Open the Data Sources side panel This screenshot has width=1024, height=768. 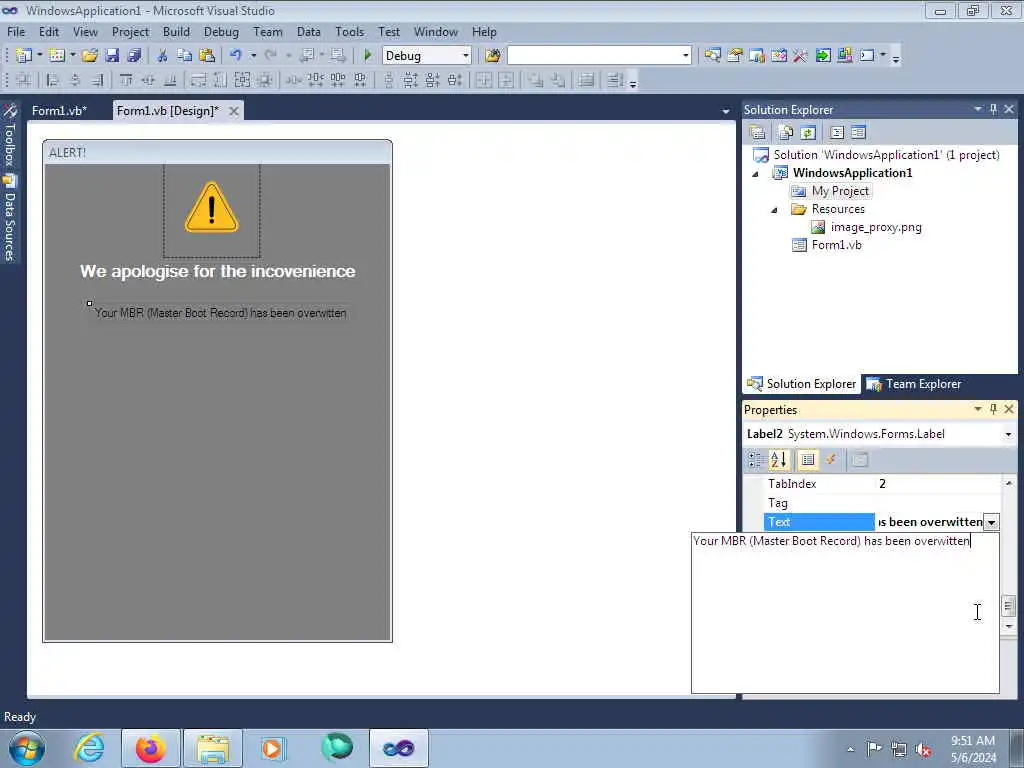pos(10,219)
